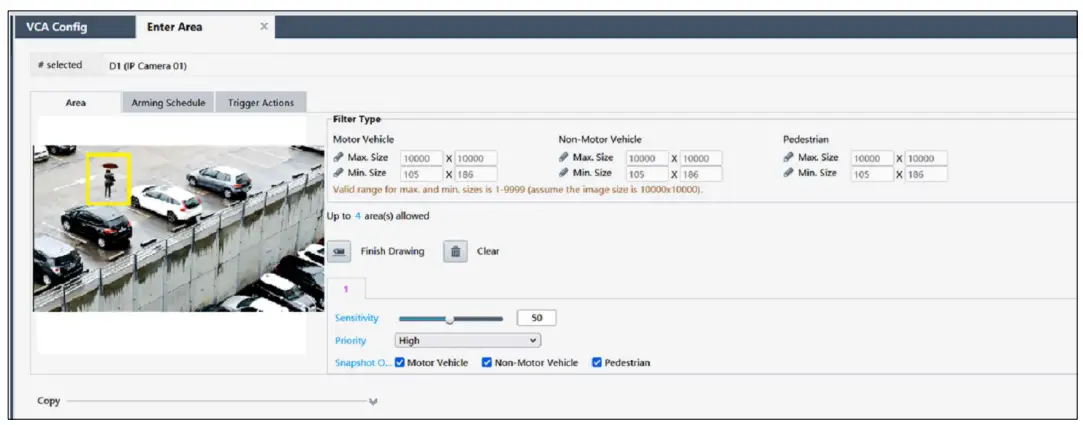Open the Trigger Actions tab
The height and width of the screenshot is (425, 1083).
(x=261, y=103)
